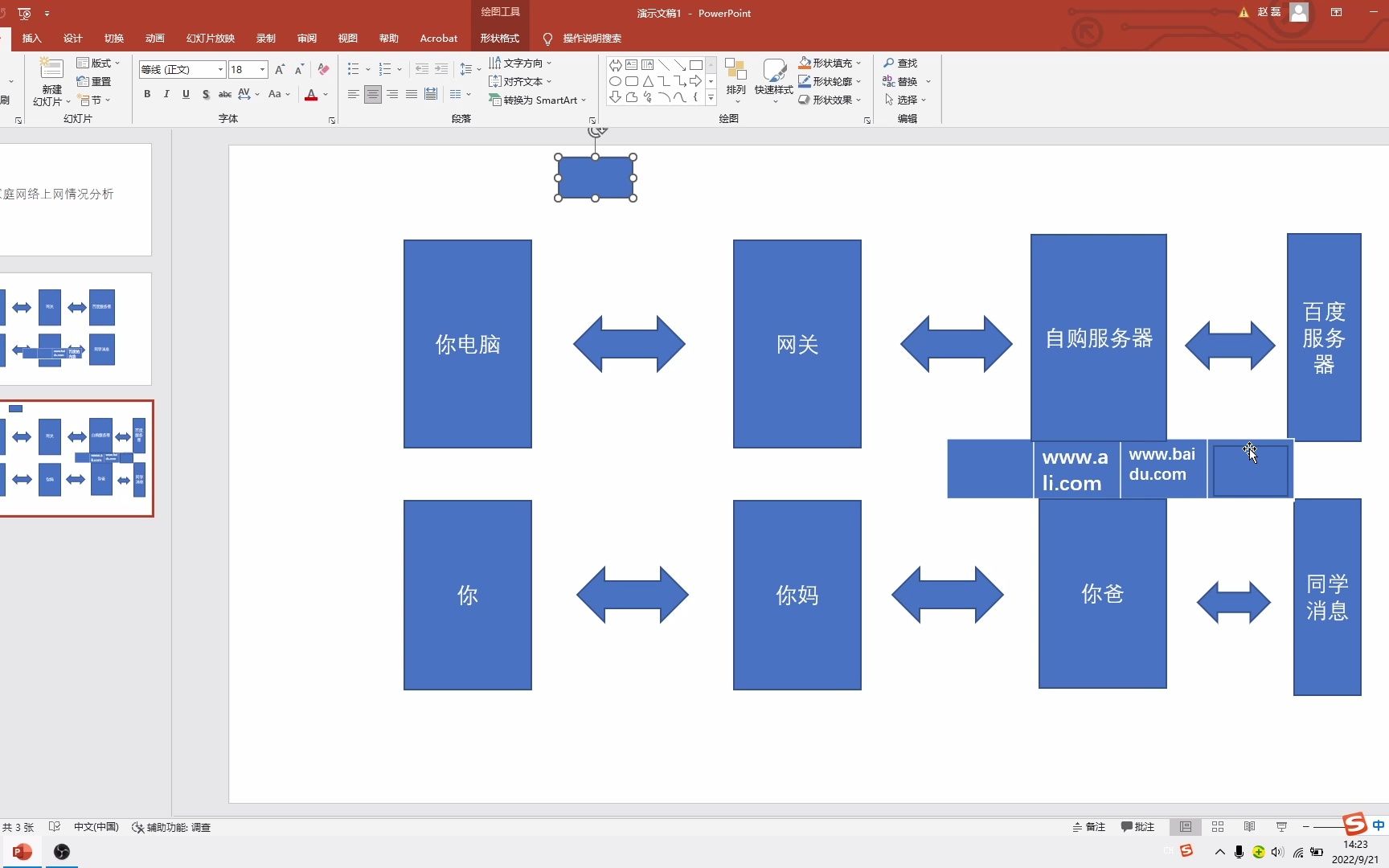
Task: Toggle Underline formatting
Action: coord(186,94)
